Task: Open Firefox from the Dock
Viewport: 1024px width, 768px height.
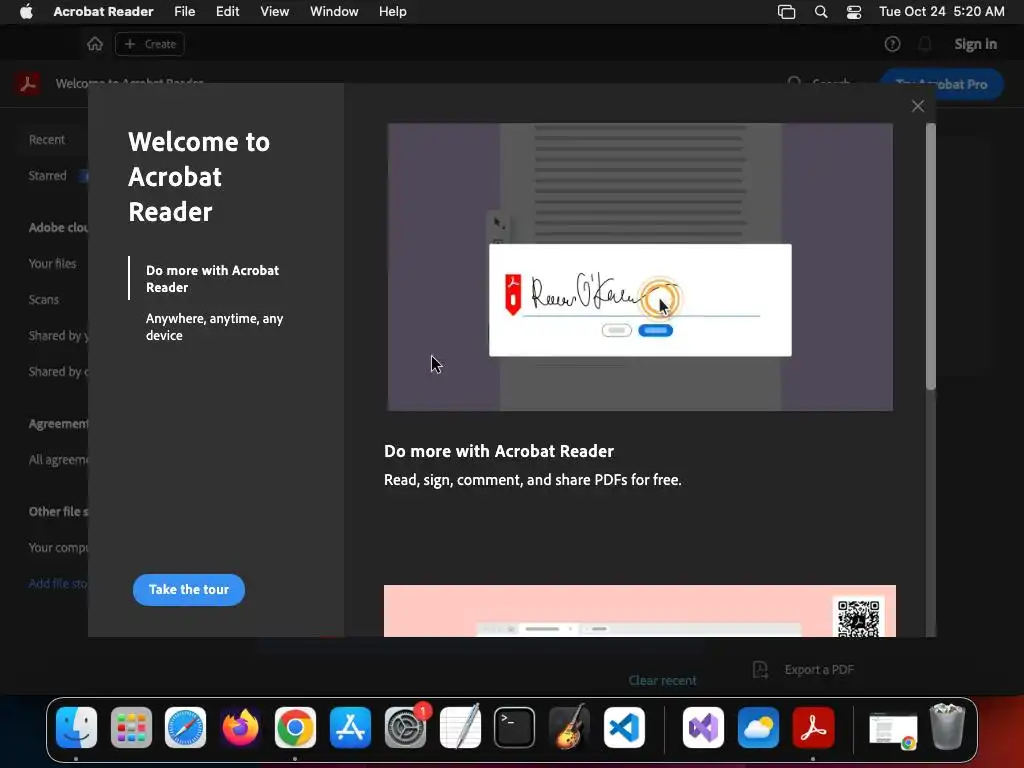Action: (x=240, y=728)
